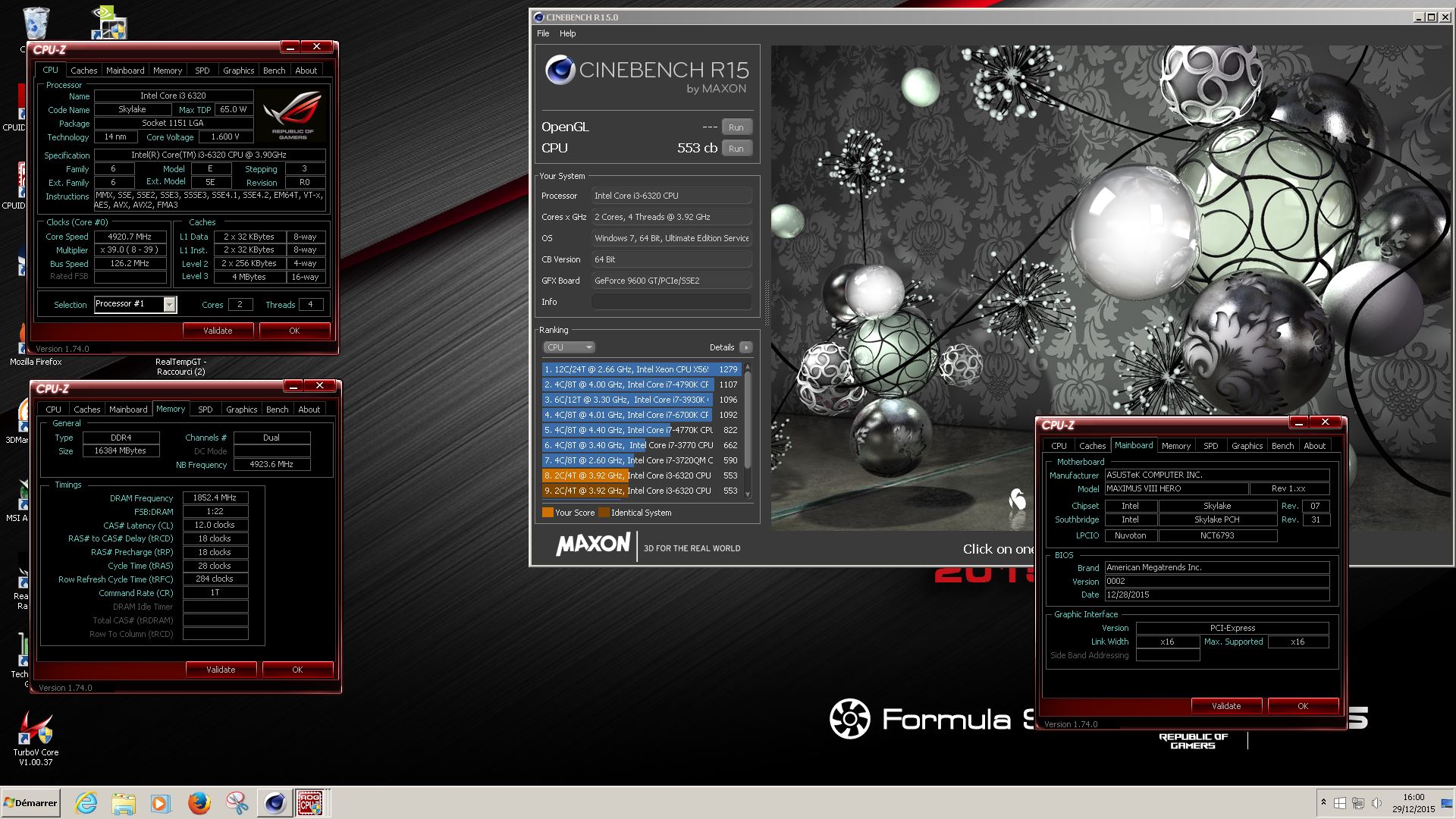The image size is (1456, 819).
Task: Run the CPU benchmark
Action: click(x=736, y=149)
